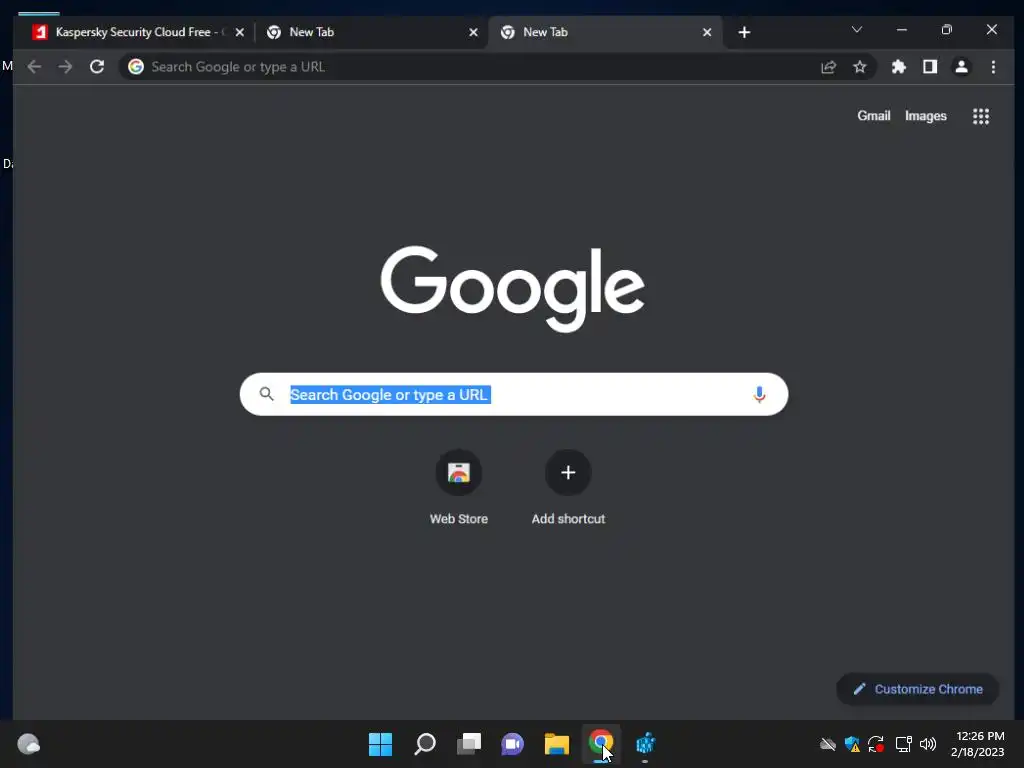This screenshot has height=768, width=1024.
Task: Expand the tab search chevron
Action: [857, 29]
